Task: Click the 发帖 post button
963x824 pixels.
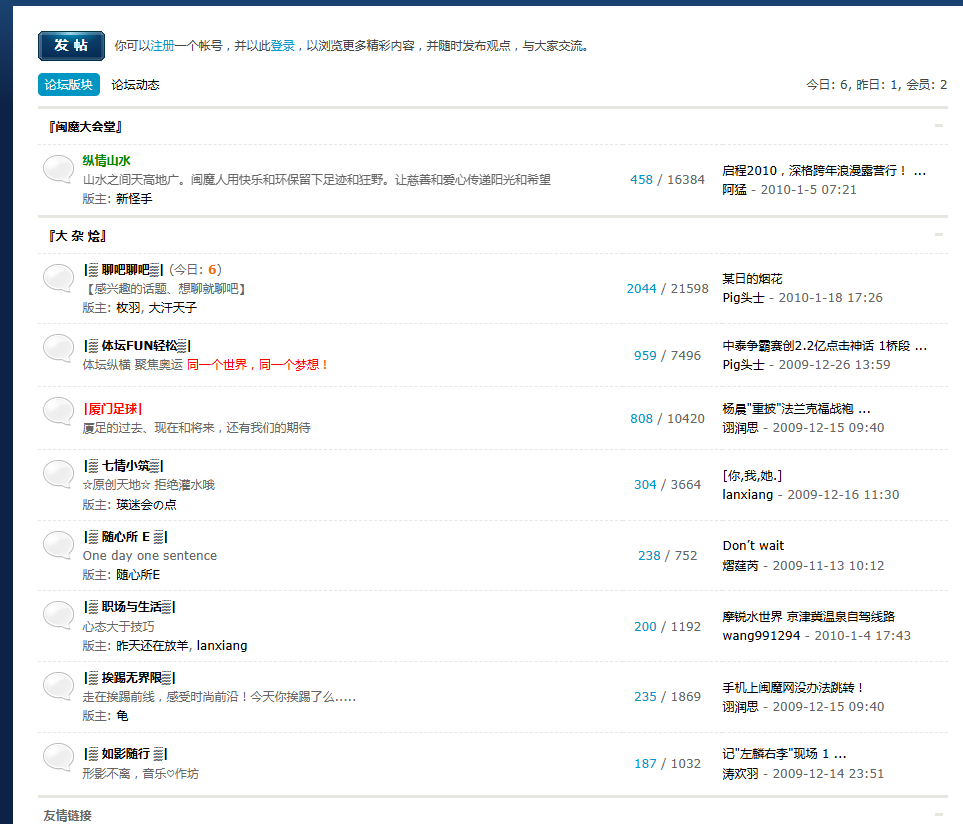Action: 71,46
